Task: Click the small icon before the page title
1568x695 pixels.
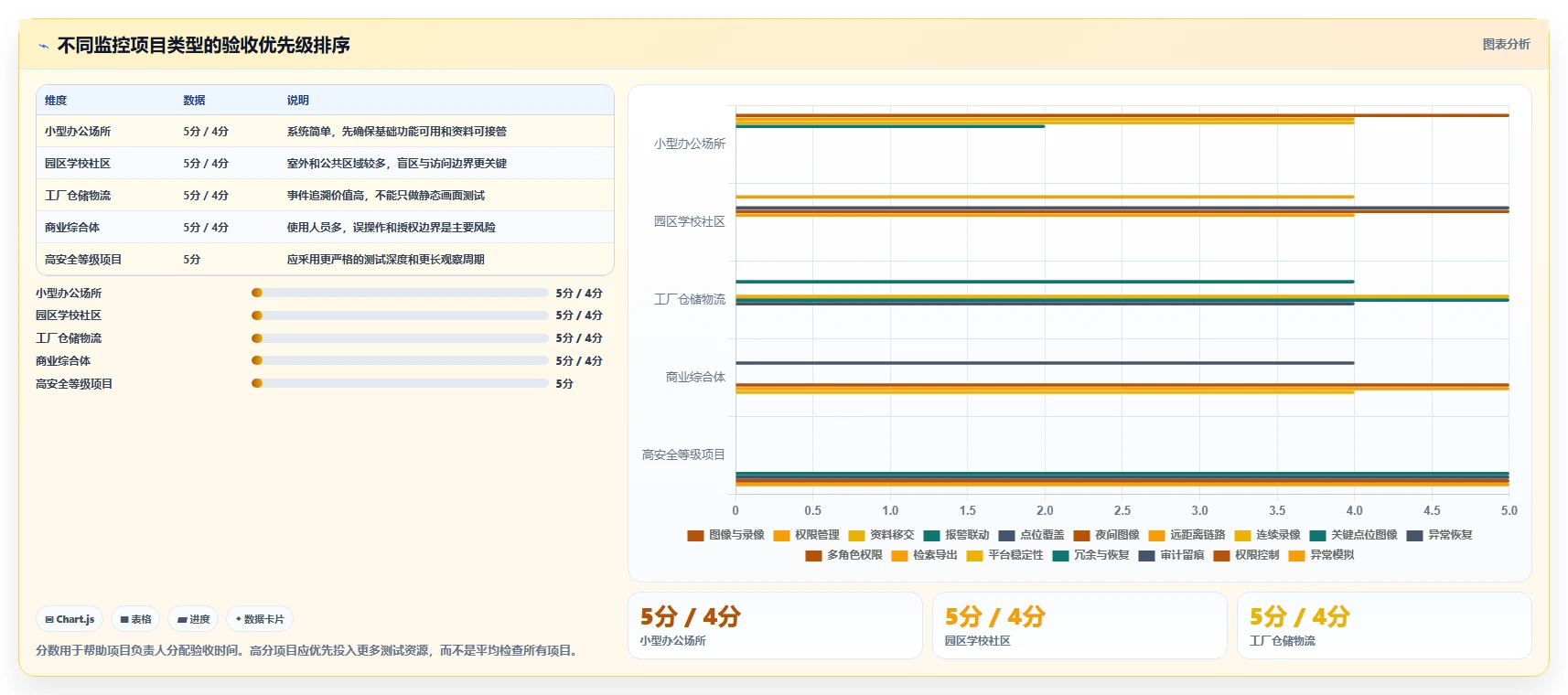Action: click(43, 46)
